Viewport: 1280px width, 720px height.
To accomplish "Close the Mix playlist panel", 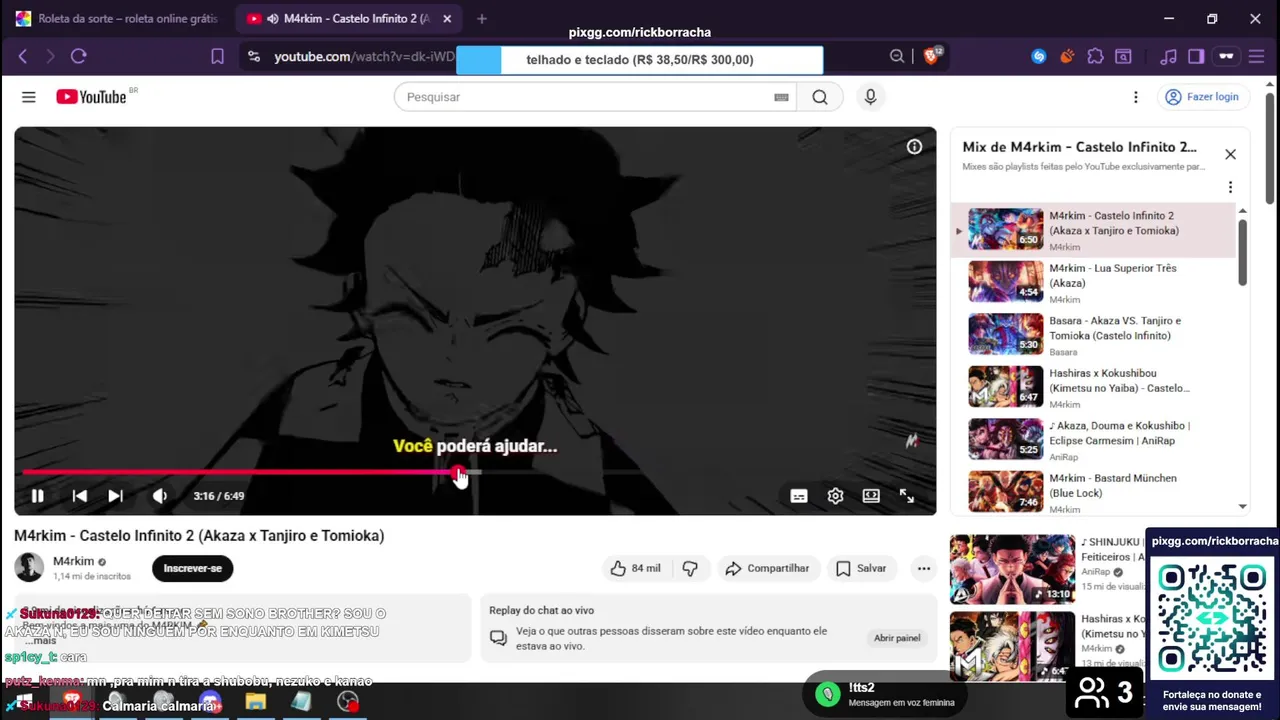I will point(1230,154).
